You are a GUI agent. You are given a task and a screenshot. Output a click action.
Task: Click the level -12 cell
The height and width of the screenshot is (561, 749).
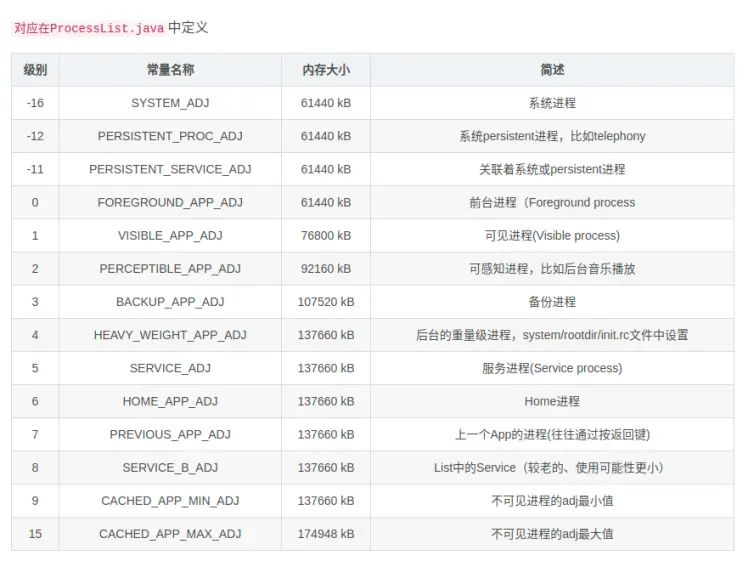click(x=35, y=136)
